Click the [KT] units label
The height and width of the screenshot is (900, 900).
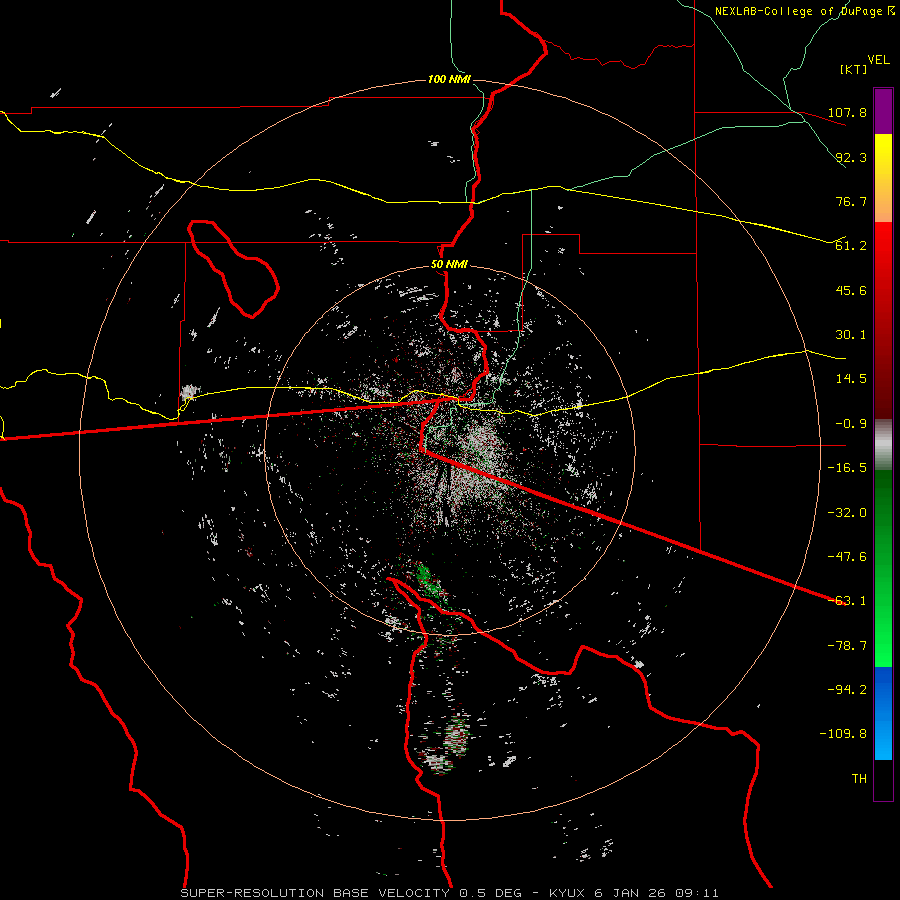point(854,69)
